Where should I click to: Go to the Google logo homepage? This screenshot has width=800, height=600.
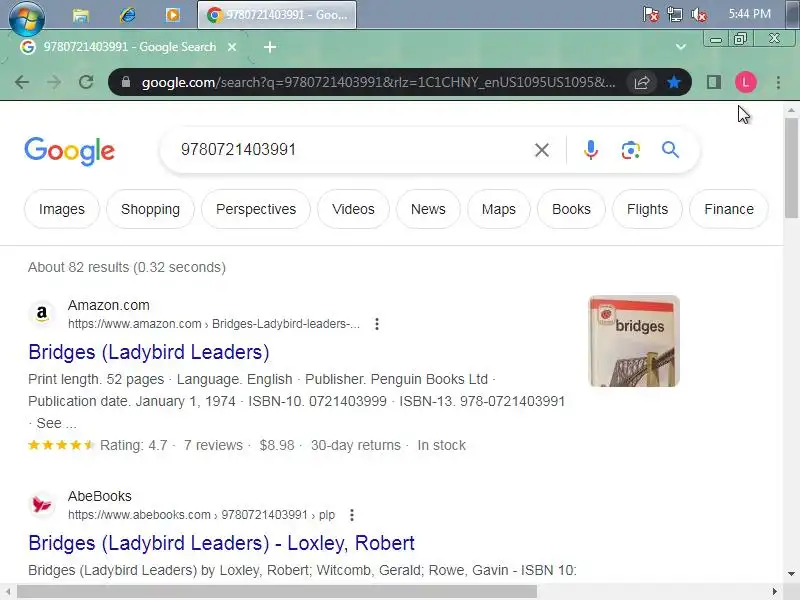pyautogui.click(x=69, y=151)
